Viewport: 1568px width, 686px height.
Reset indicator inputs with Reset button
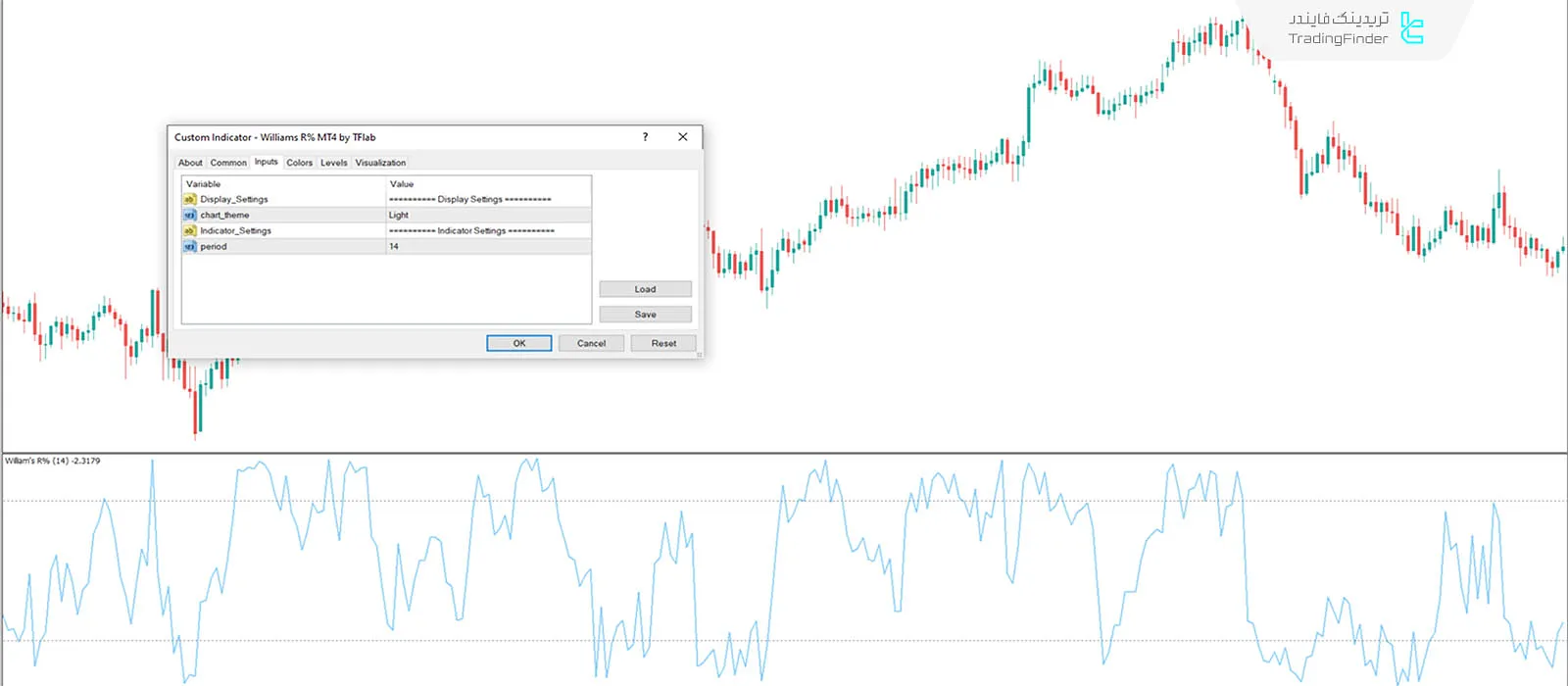pos(663,343)
